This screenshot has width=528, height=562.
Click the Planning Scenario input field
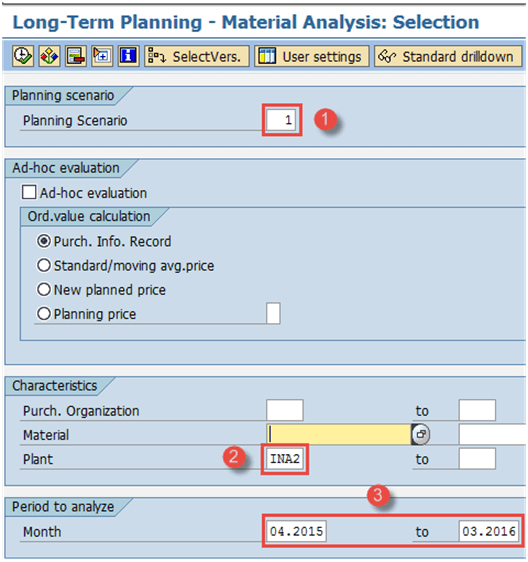click(x=282, y=120)
